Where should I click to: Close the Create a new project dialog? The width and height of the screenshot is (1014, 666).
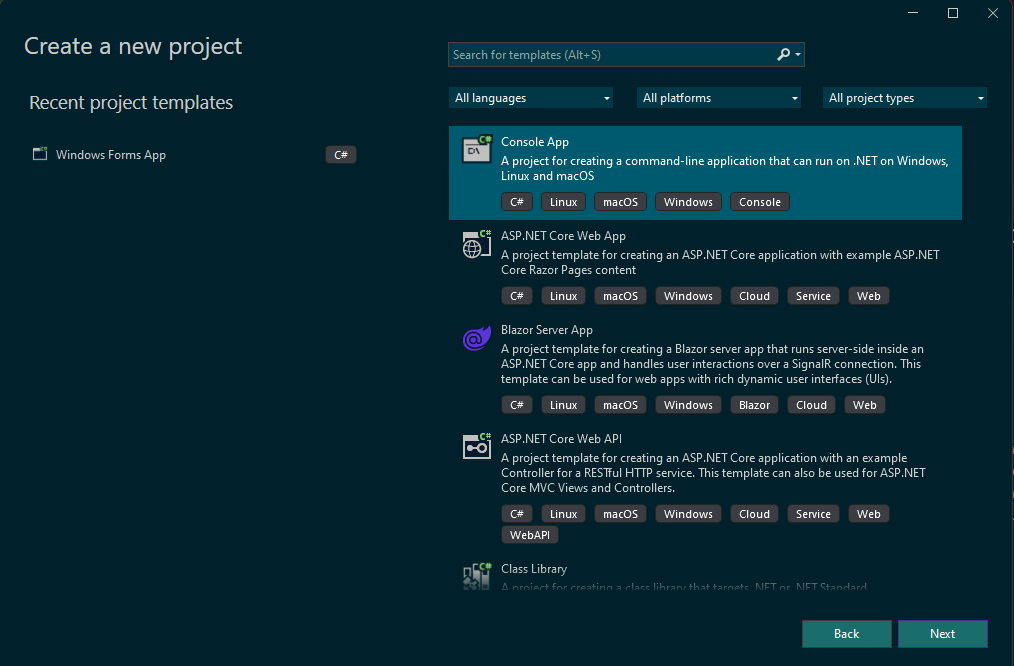pyautogui.click(x=993, y=13)
